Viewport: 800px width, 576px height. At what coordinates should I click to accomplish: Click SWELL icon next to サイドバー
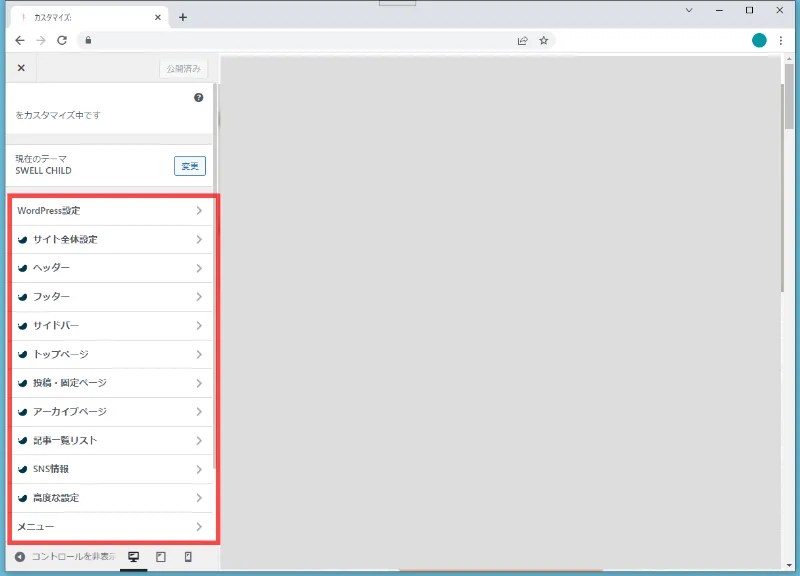tap(22, 326)
